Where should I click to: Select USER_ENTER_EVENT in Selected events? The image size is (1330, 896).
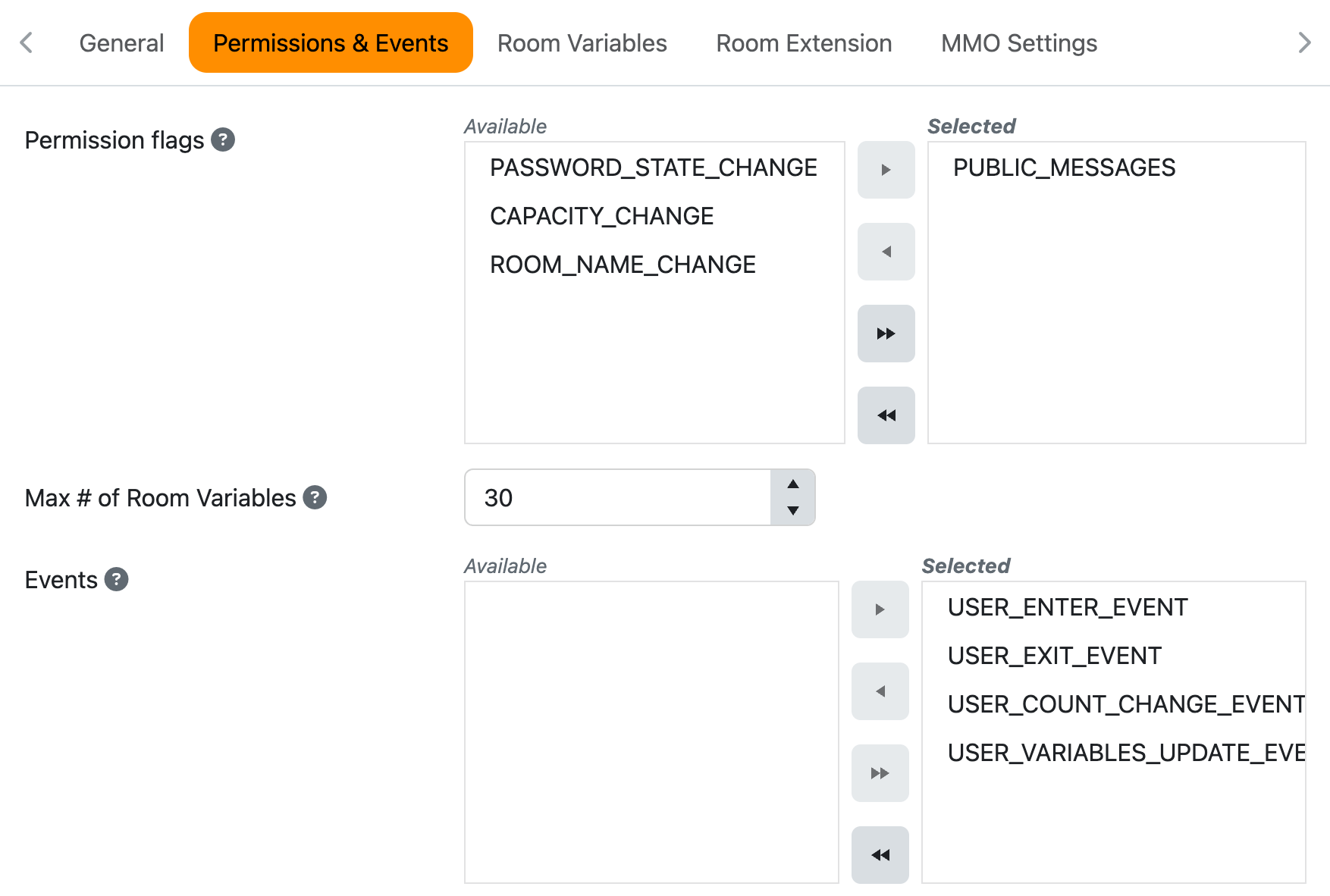[1068, 606]
